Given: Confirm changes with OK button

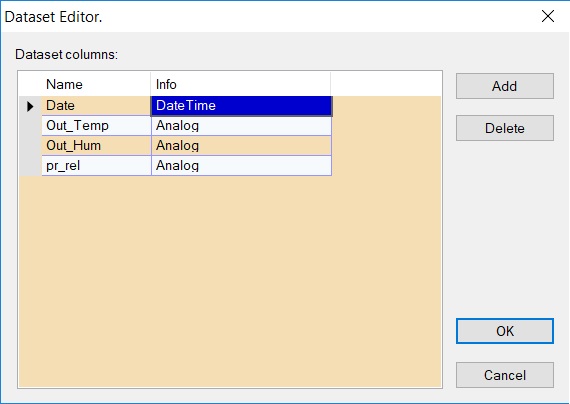Looking at the screenshot, I should (505, 331).
